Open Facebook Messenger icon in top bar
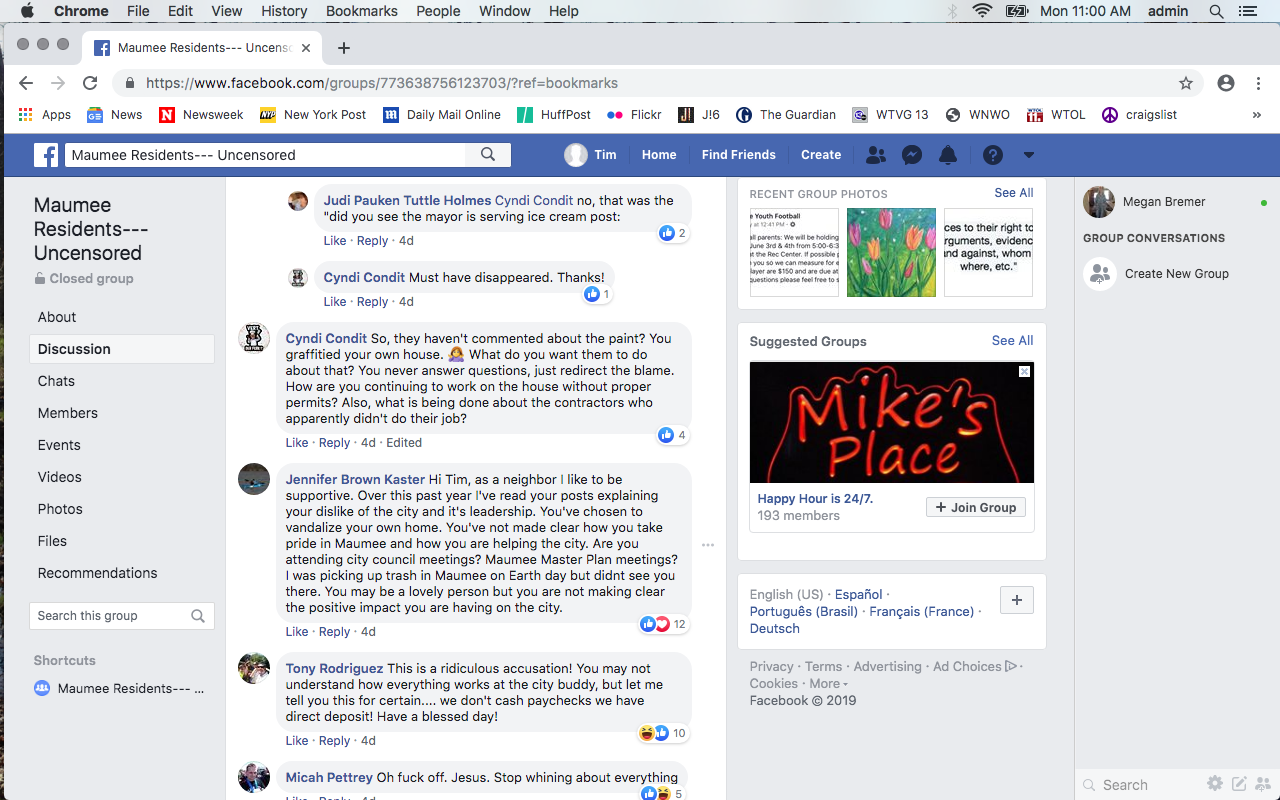The image size is (1280, 800). point(911,155)
